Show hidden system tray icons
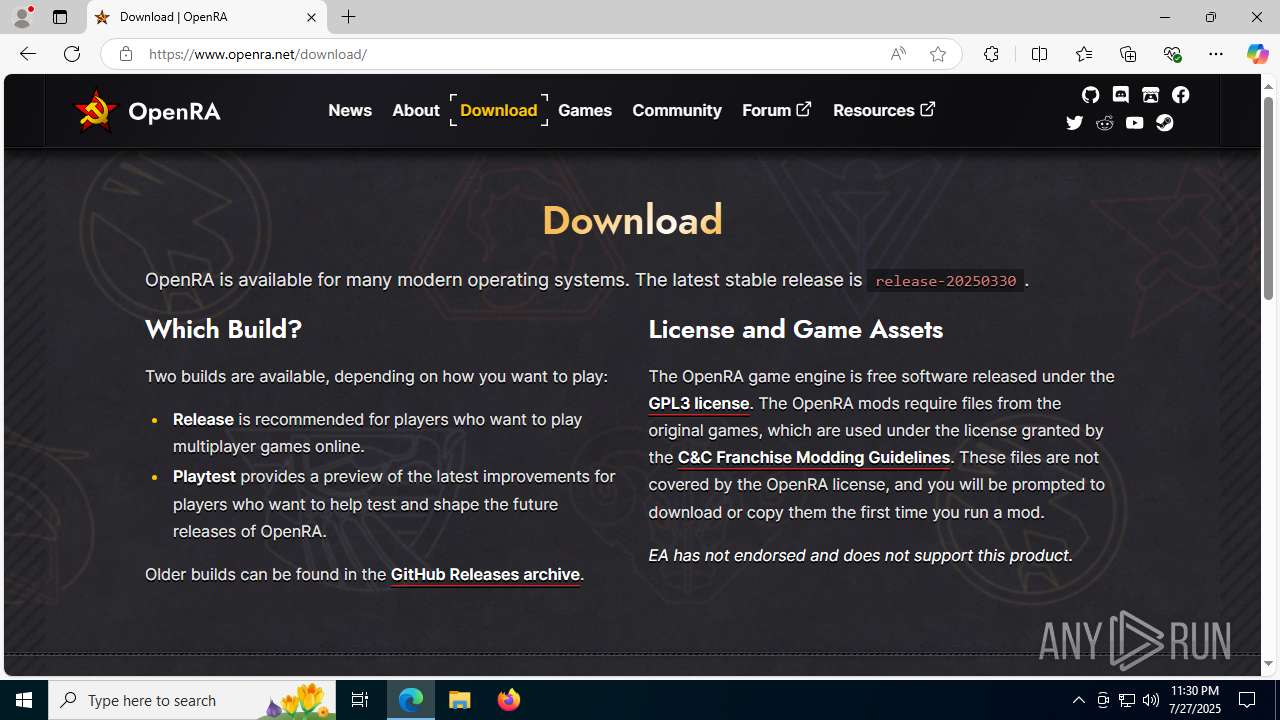 tap(1078, 700)
